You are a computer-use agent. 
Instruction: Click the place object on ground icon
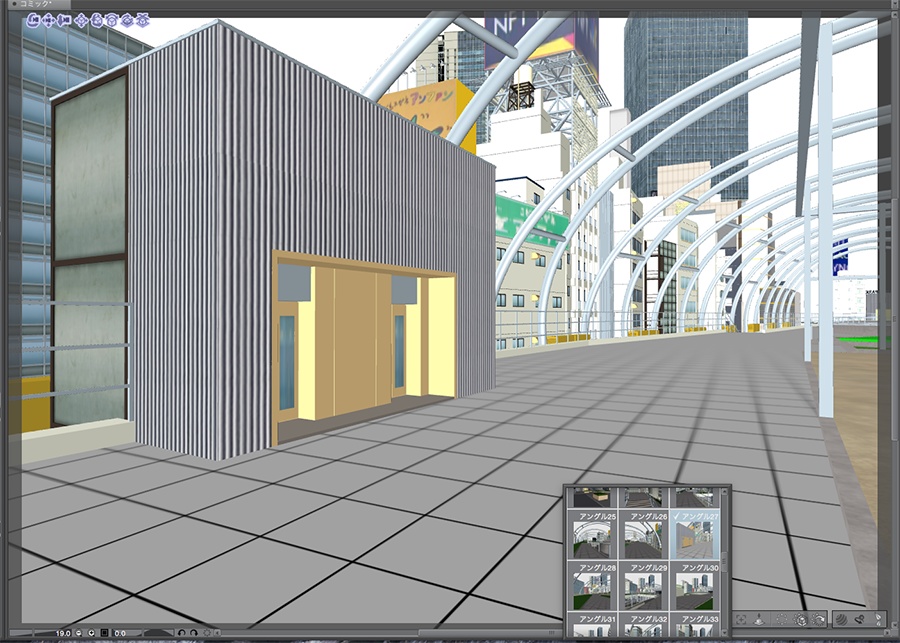759,619
